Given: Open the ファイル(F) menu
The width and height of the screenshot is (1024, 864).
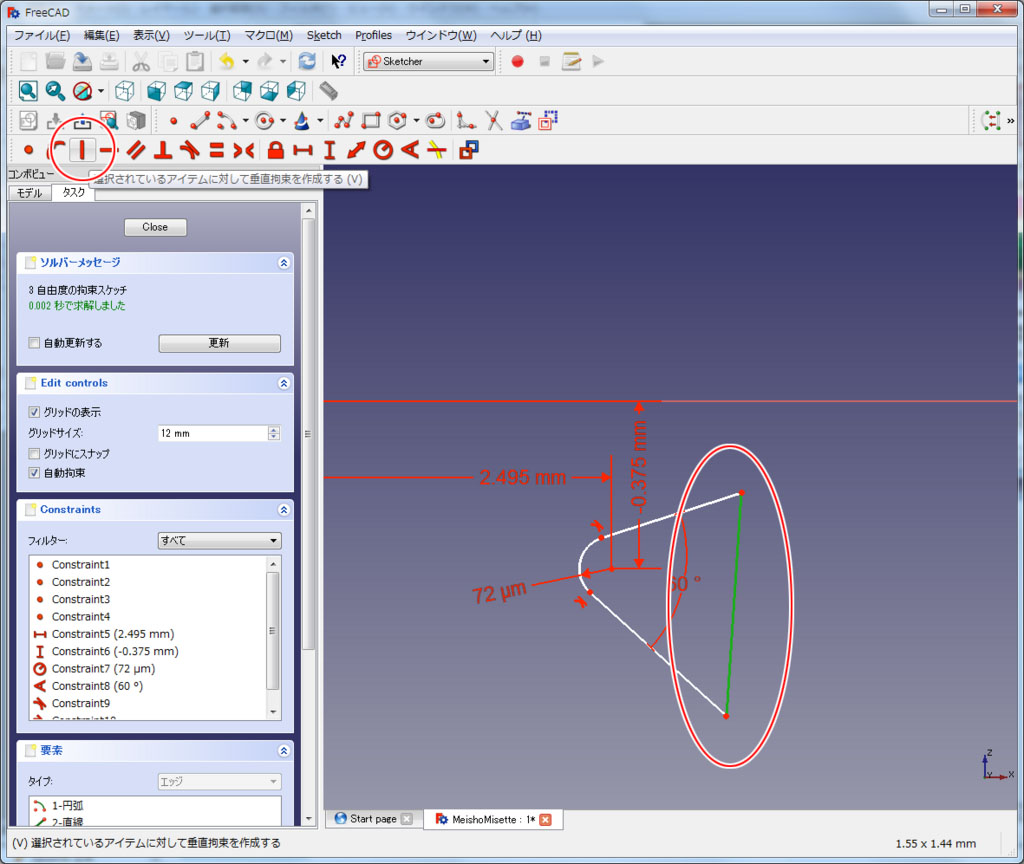Looking at the screenshot, I should [x=42, y=35].
